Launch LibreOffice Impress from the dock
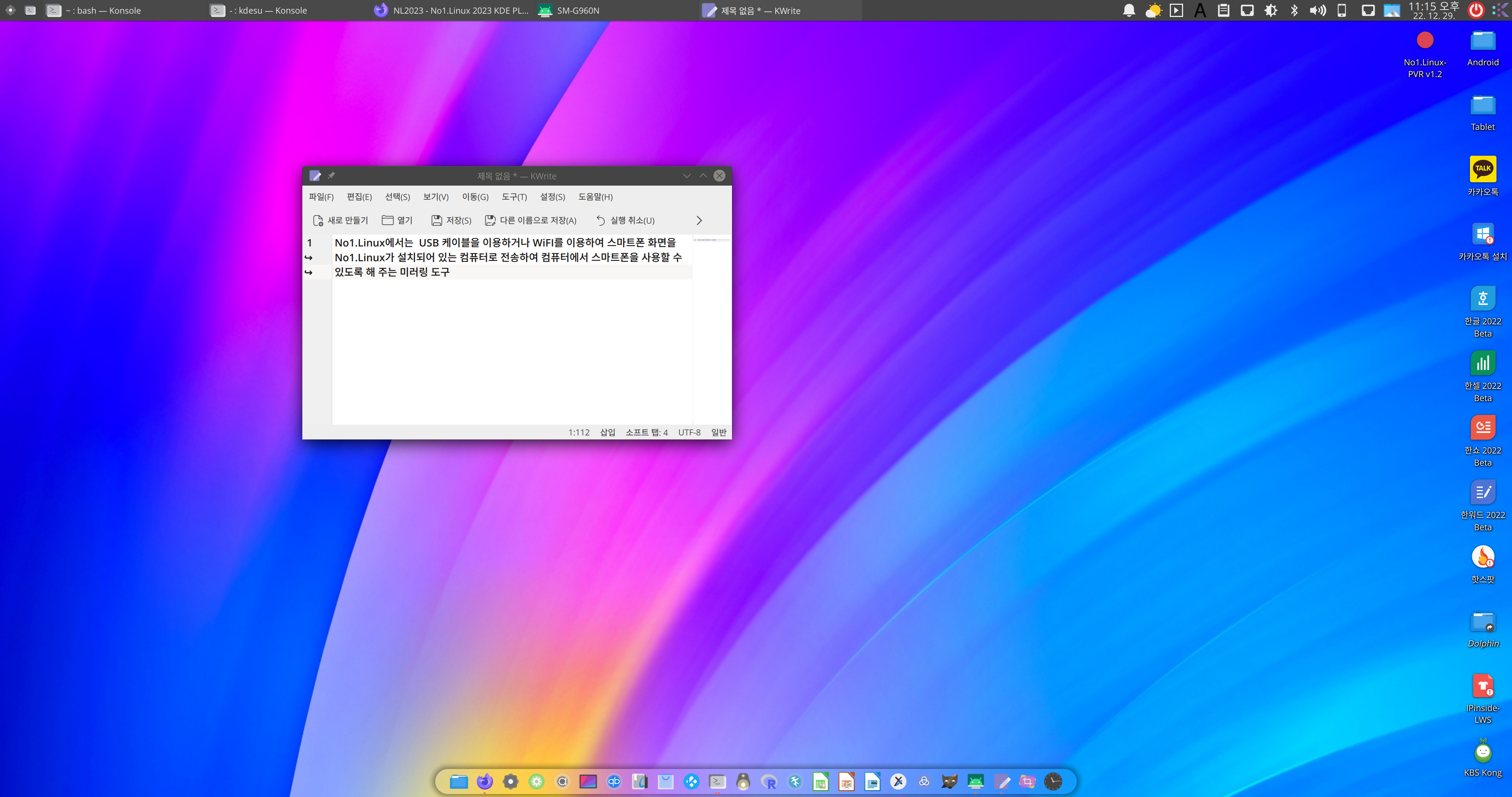Viewport: 1512px width, 797px height. [846, 781]
